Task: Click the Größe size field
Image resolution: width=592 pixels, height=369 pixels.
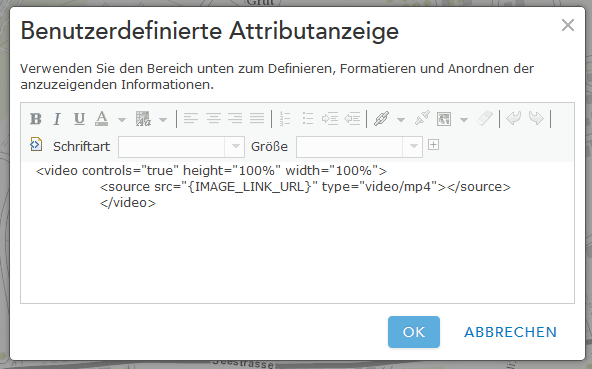Action: (x=350, y=147)
